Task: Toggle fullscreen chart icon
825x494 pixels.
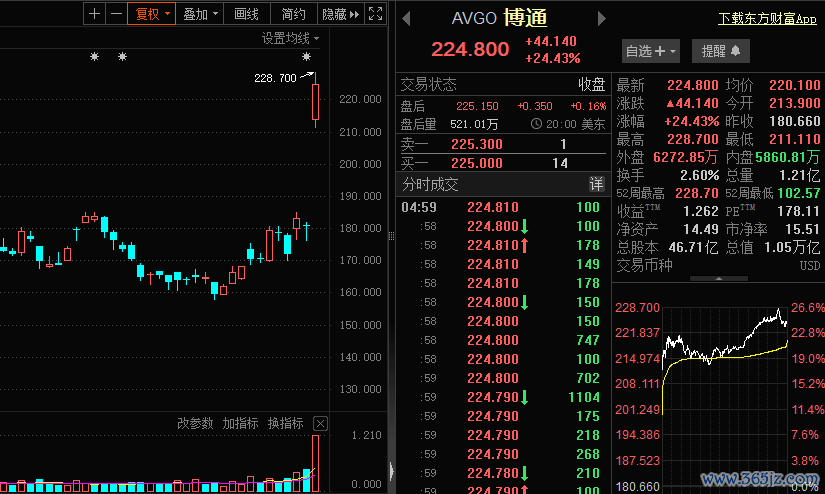Action: tap(375, 14)
